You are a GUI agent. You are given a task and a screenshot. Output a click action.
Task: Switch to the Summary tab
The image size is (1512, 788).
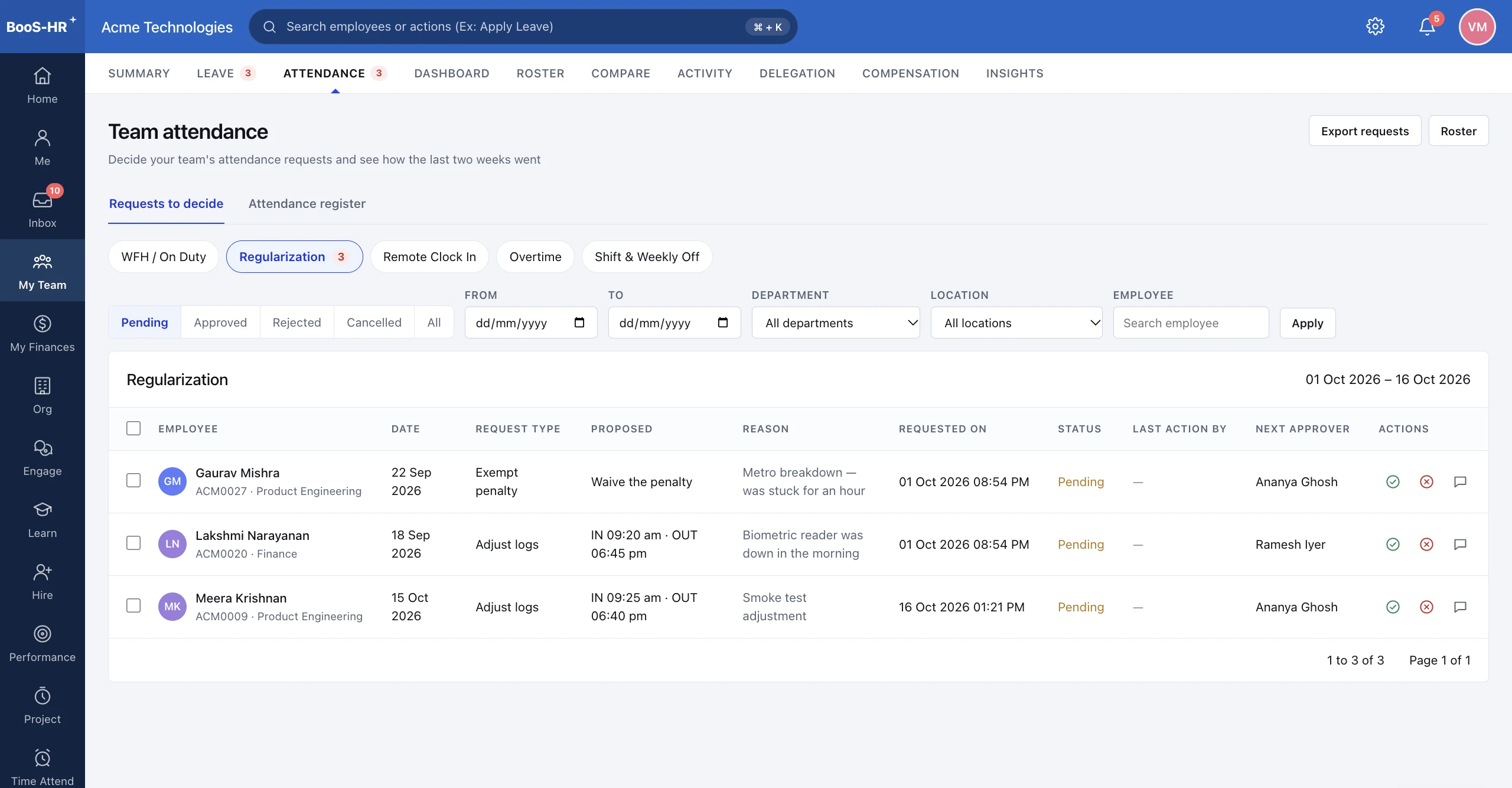point(139,73)
